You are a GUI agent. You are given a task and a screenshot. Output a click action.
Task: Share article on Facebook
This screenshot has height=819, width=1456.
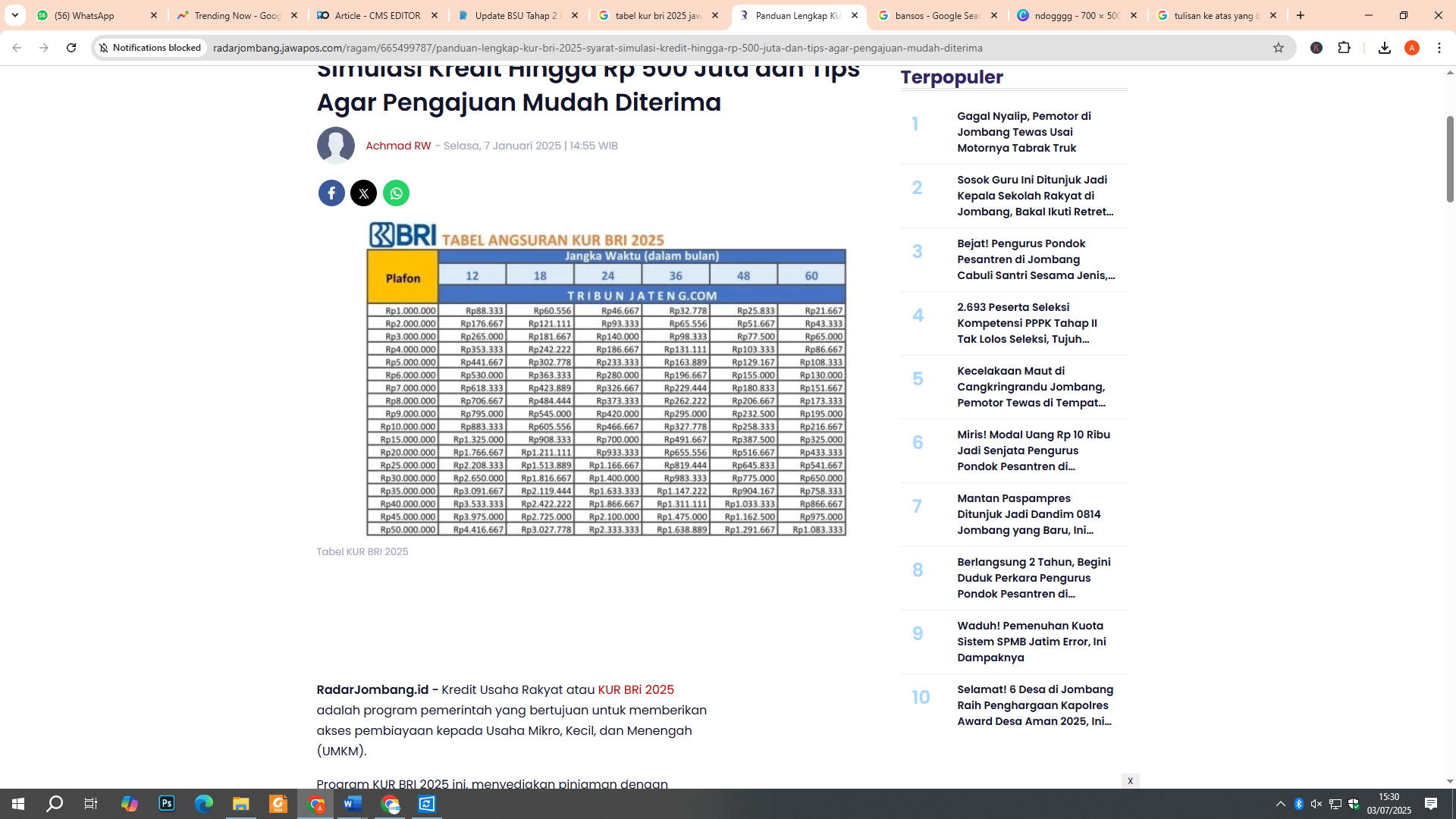point(331,193)
